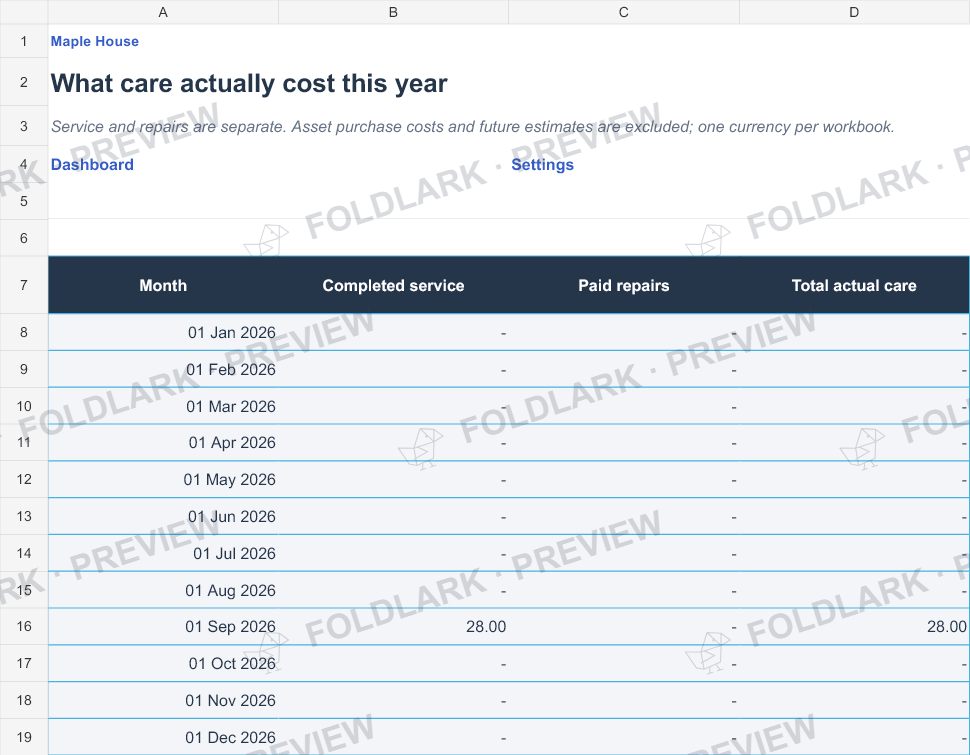Select column A header

pos(163,12)
